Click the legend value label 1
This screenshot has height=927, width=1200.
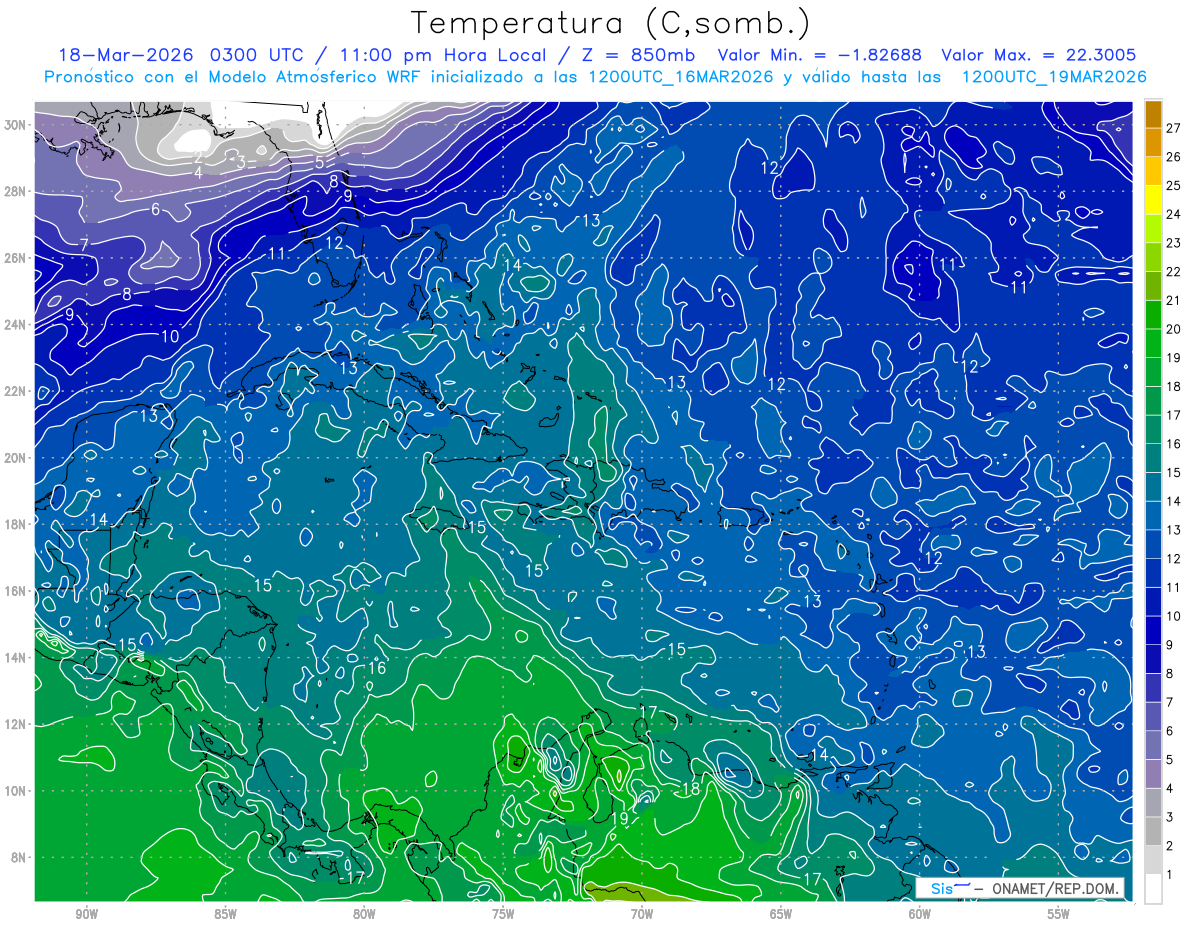coord(1169,875)
